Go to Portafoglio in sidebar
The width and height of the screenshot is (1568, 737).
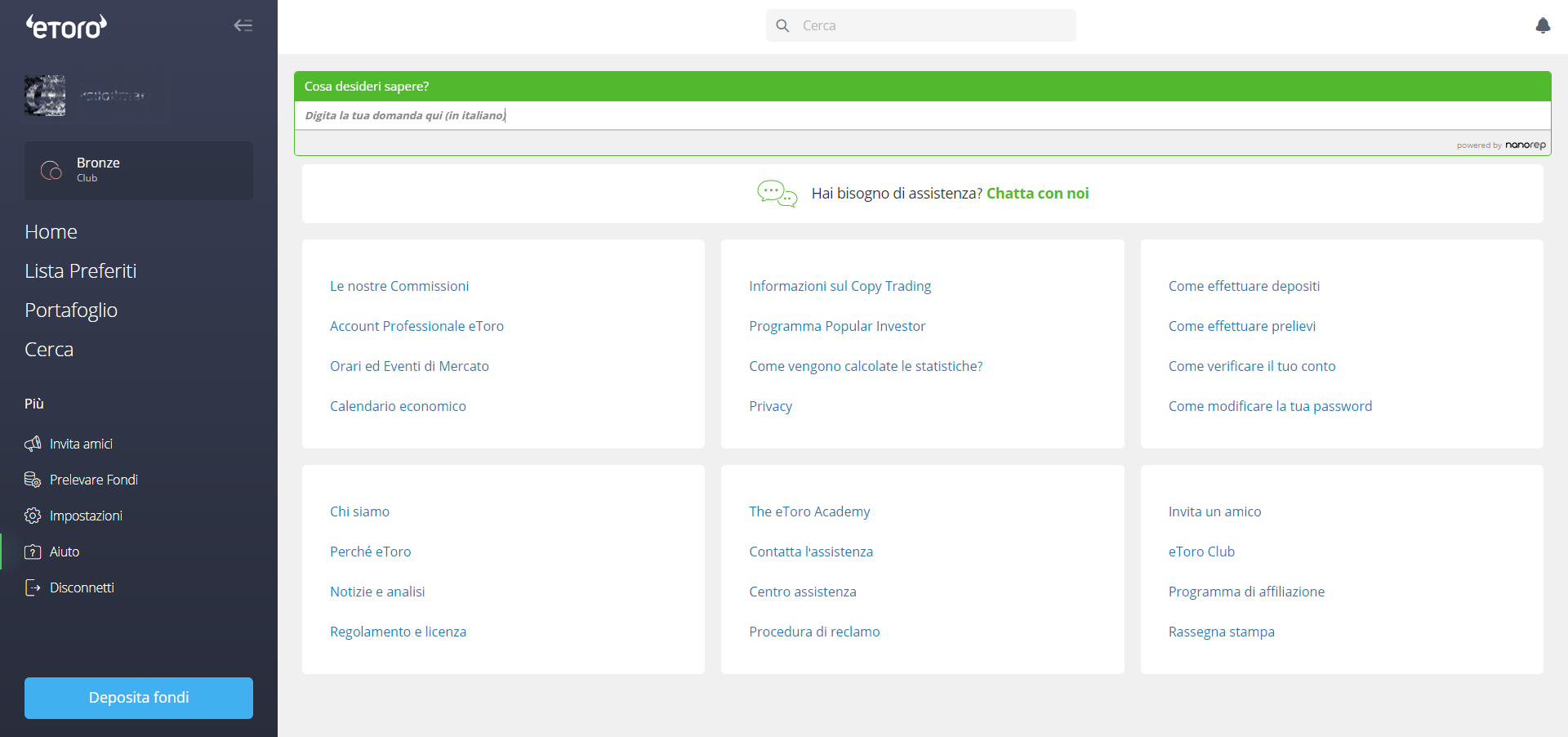[x=71, y=310]
